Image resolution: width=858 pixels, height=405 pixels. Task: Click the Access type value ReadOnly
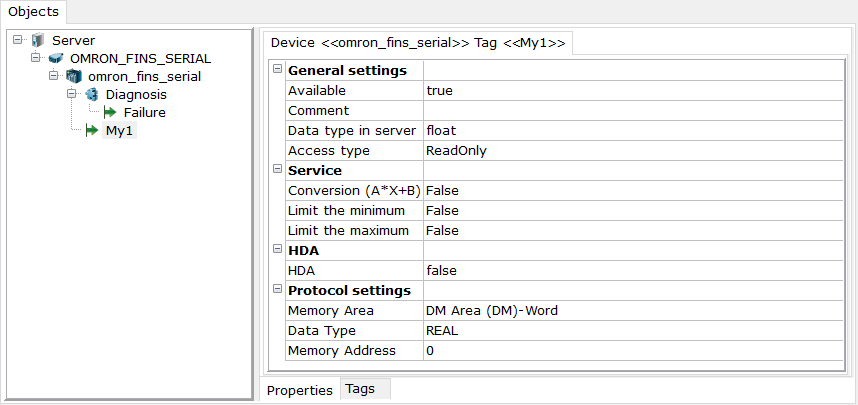[x=633, y=151]
